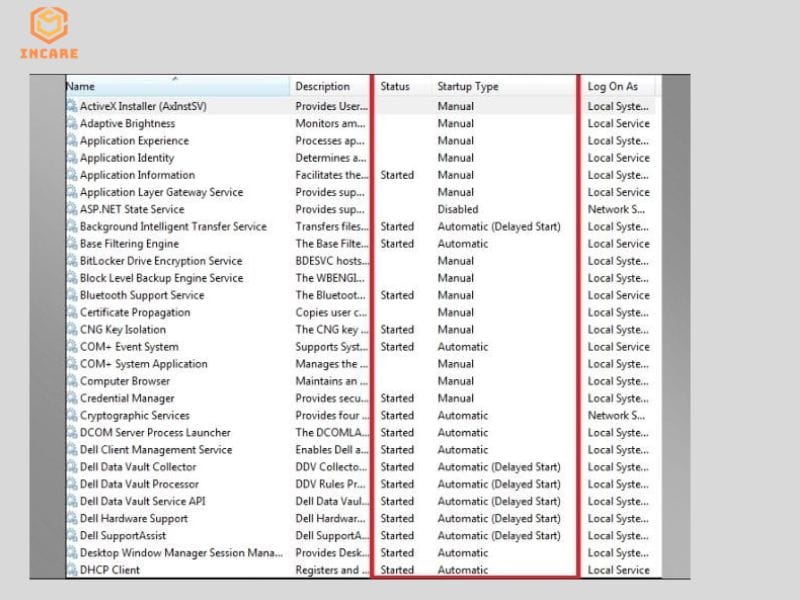The height and width of the screenshot is (600, 800).
Task: Click the gear icon beside DCOM Server Process Launcher
Action: click(x=72, y=433)
